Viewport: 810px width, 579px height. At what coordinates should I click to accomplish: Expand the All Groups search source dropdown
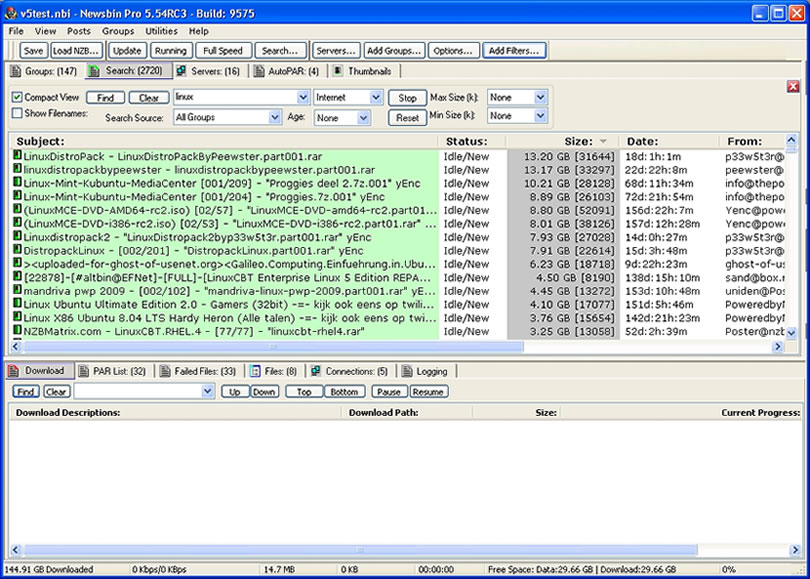click(x=275, y=117)
